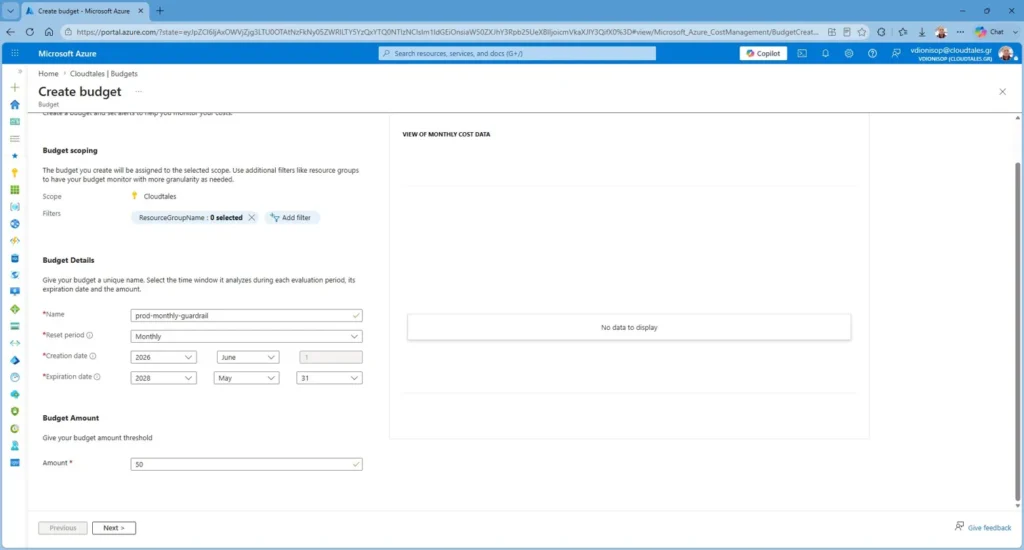Open the Reset period Monthly dropdown
This screenshot has height=550, width=1024.
[246, 336]
